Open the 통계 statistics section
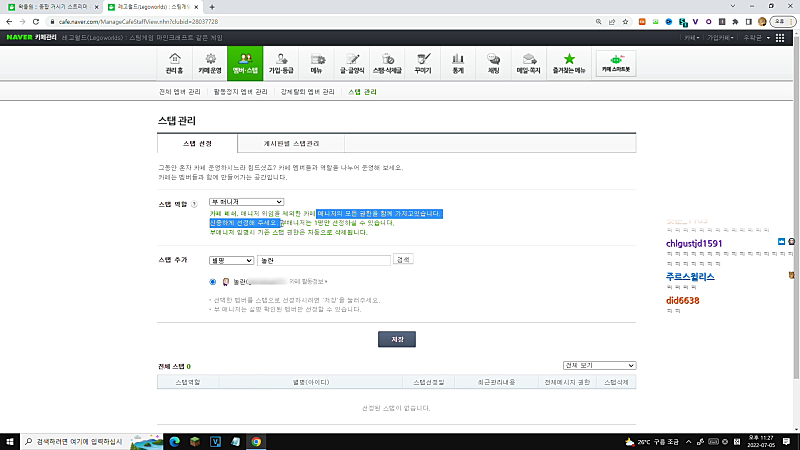Image resolution: width=800 pixels, height=450 pixels. pos(458,64)
